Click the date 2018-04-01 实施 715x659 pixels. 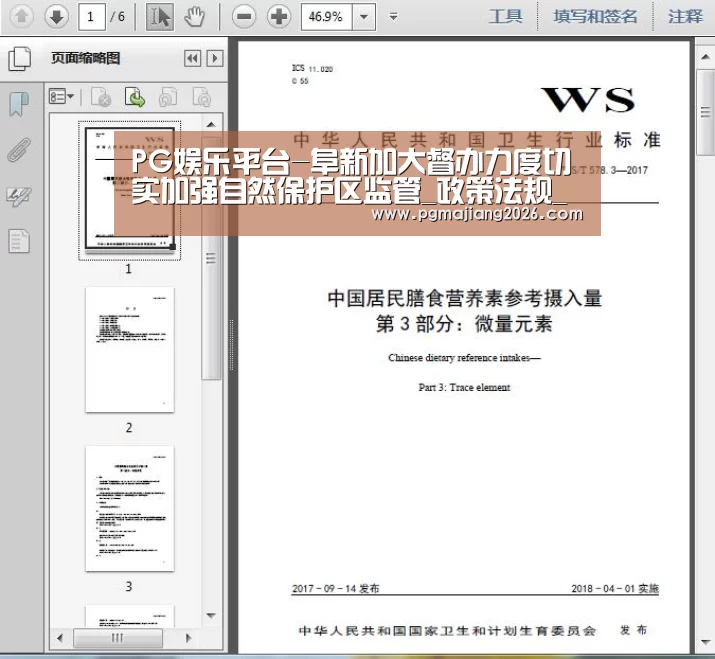coord(615,588)
